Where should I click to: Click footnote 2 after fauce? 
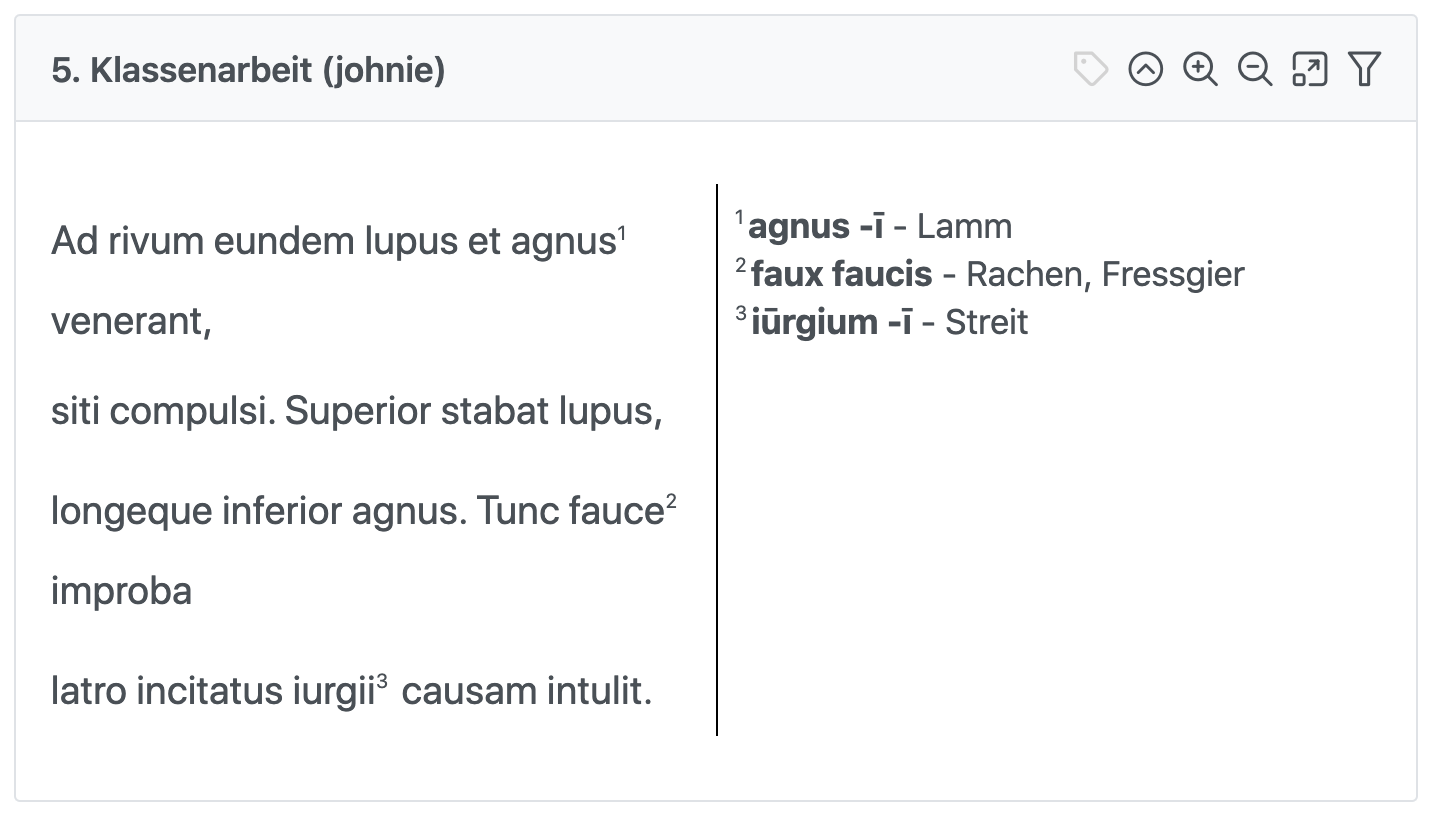pyautogui.click(x=671, y=503)
